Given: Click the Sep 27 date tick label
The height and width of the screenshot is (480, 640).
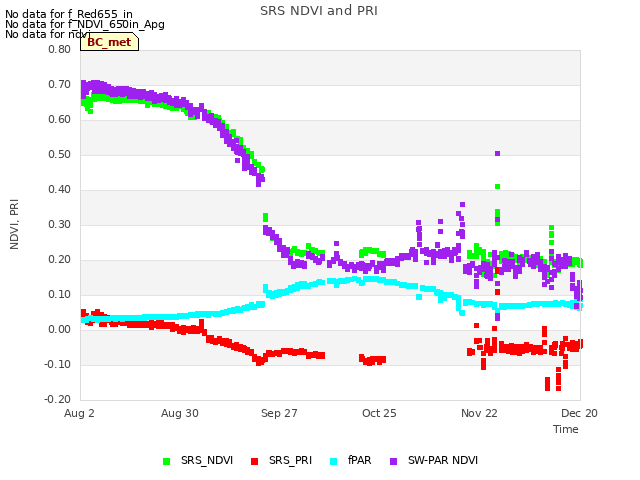Looking at the screenshot, I should click(x=279, y=413).
